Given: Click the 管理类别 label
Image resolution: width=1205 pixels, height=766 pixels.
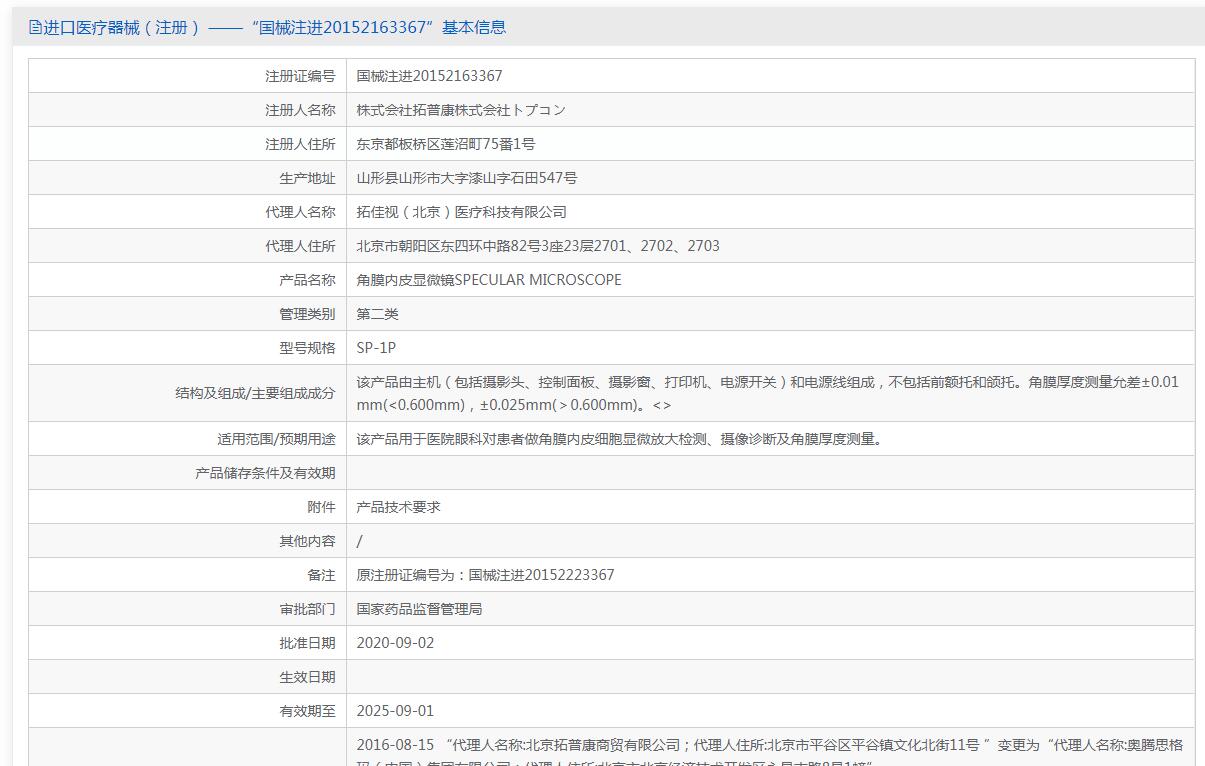Looking at the screenshot, I should pos(307,314).
